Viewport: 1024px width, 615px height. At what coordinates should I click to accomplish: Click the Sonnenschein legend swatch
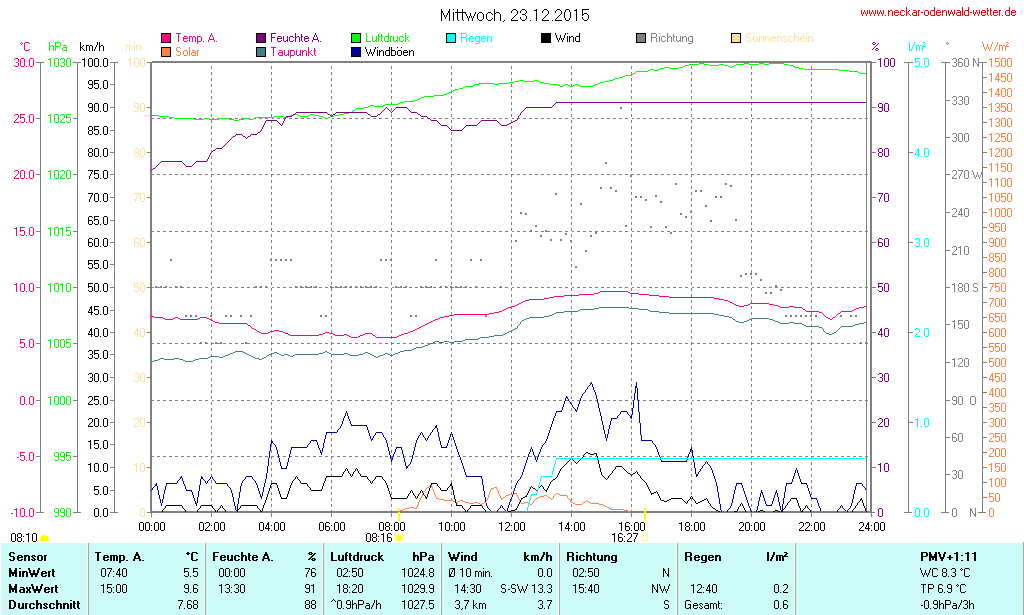[x=736, y=38]
